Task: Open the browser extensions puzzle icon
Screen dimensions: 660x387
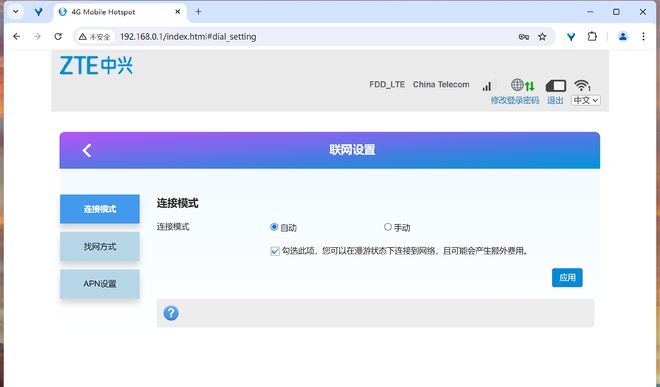Action: (x=592, y=37)
